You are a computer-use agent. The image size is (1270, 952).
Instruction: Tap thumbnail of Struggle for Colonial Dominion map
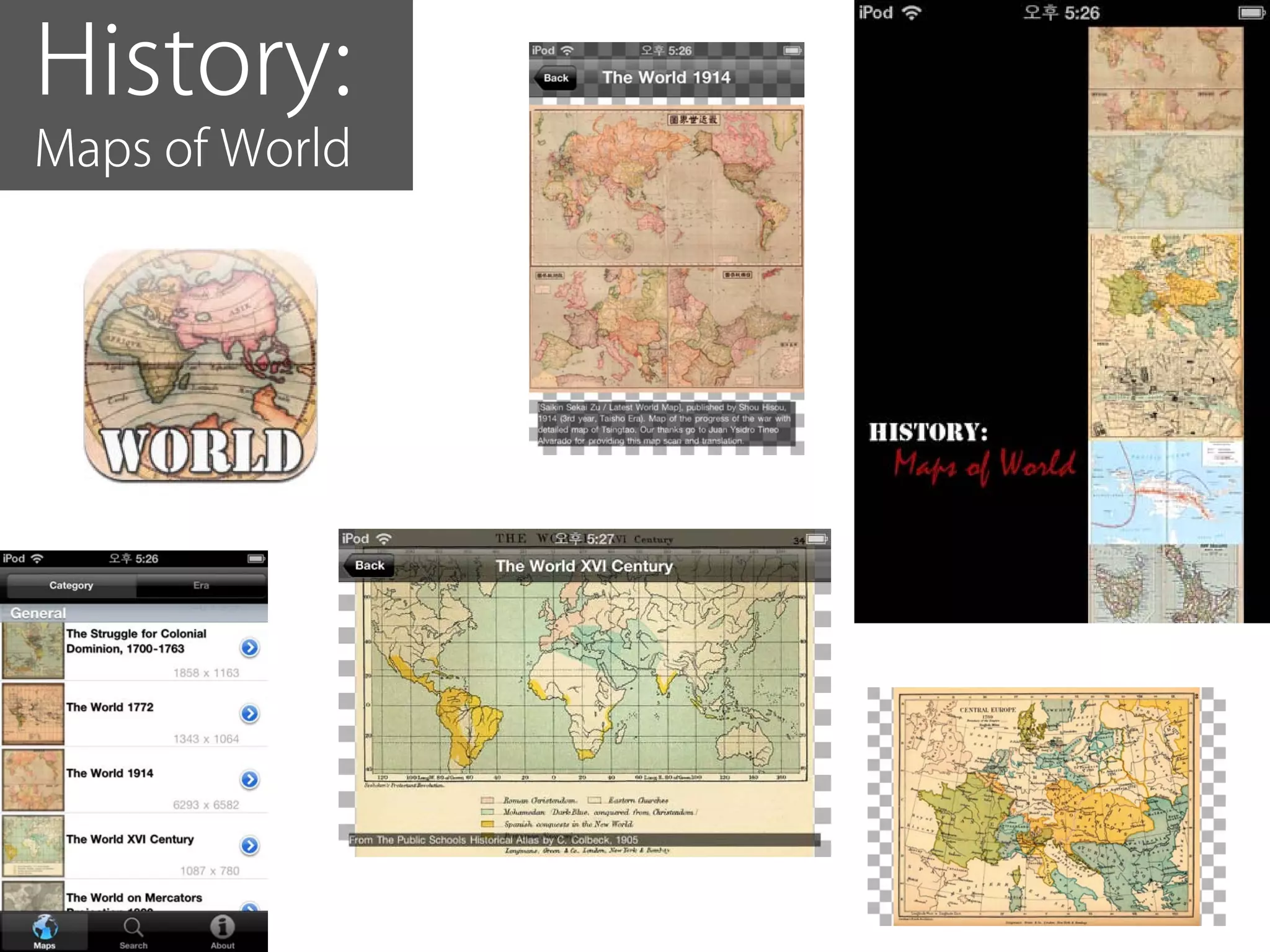(x=33, y=650)
